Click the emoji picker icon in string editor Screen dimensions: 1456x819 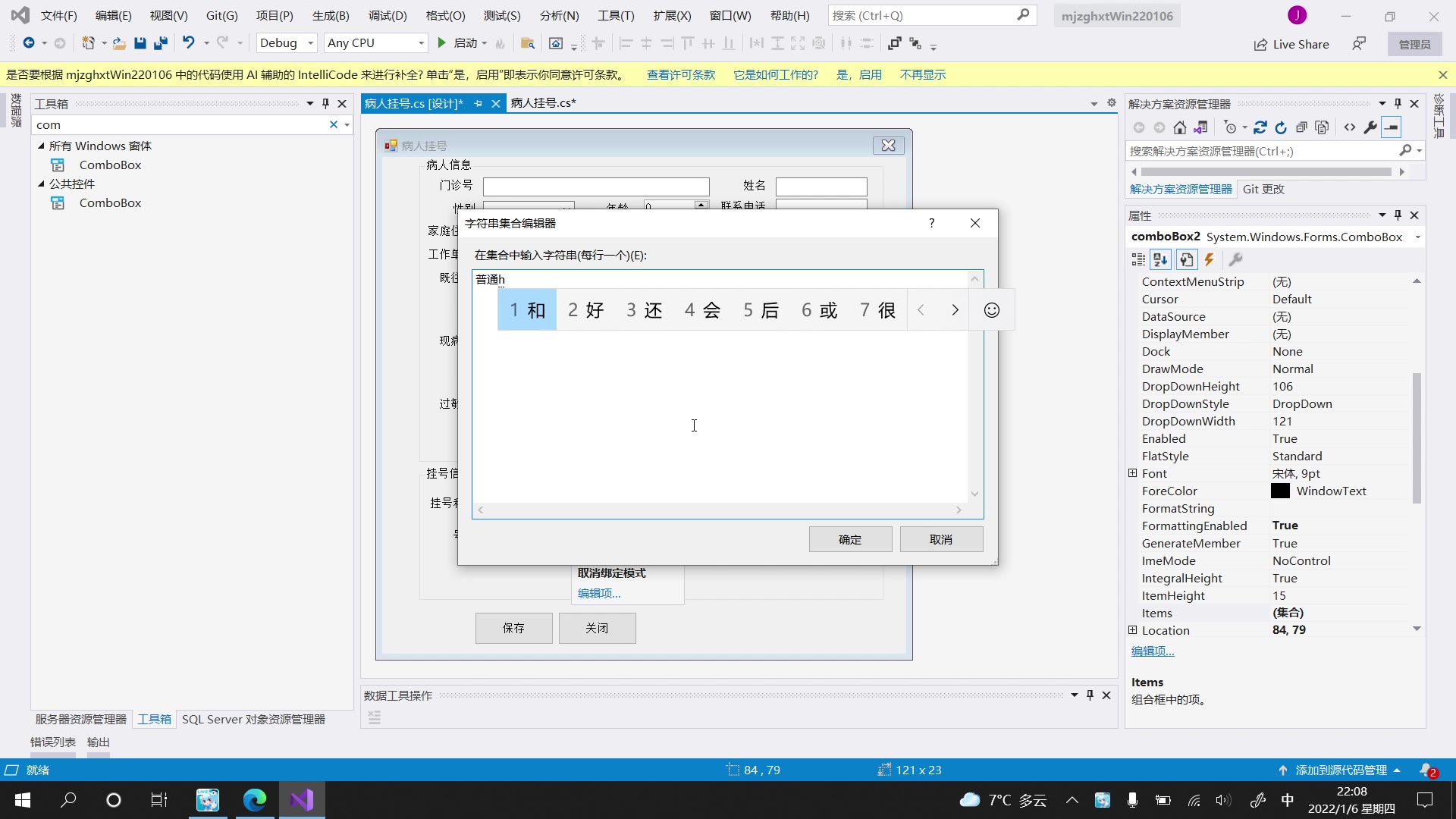pos(992,309)
